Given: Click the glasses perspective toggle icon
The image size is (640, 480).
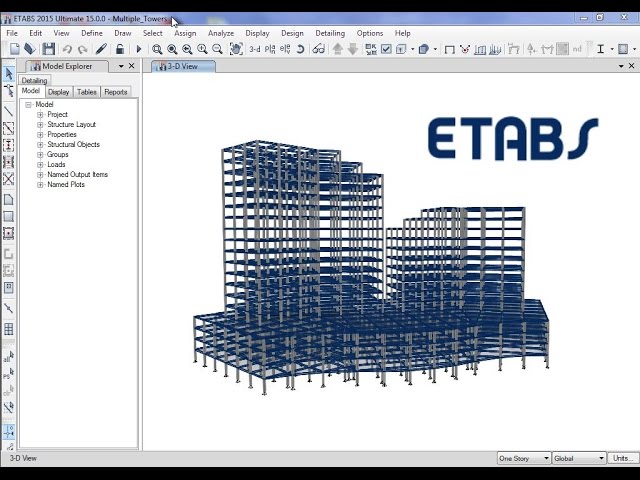Looking at the screenshot, I should (318, 49).
